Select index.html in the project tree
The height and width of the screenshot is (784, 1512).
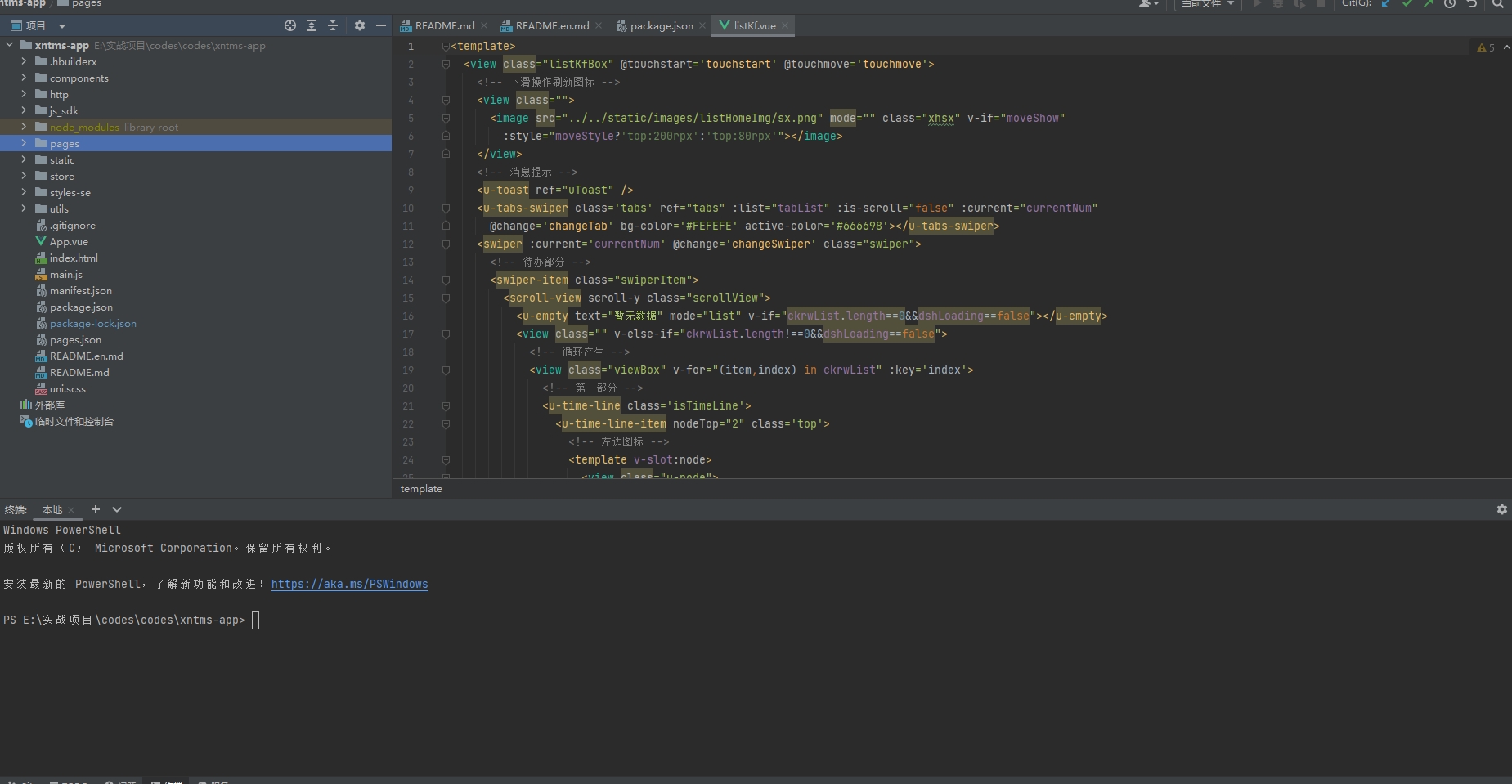74,258
